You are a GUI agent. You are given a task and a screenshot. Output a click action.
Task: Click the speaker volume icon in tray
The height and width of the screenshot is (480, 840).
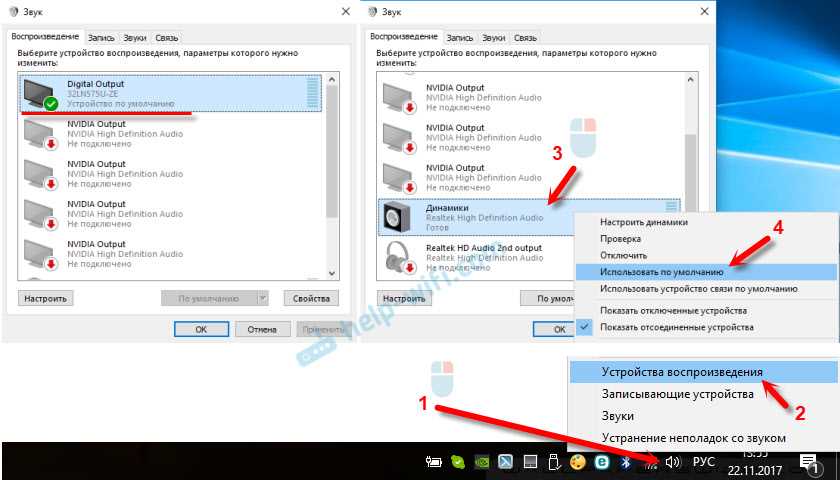point(672,461)
